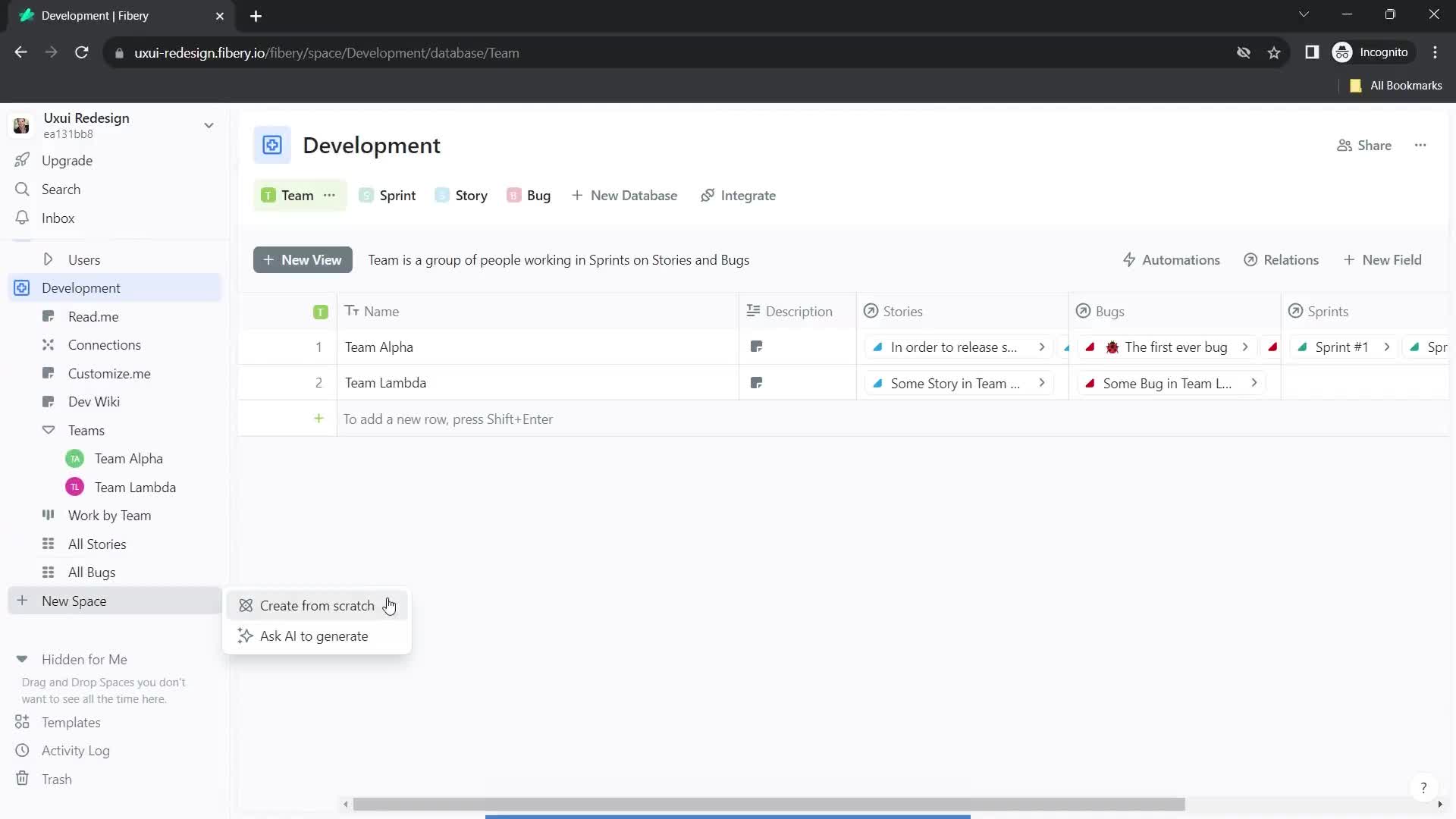Viewport: 1456px width, 819px height.
Task: Click Create from scratch option
Action: coord(317,605)
